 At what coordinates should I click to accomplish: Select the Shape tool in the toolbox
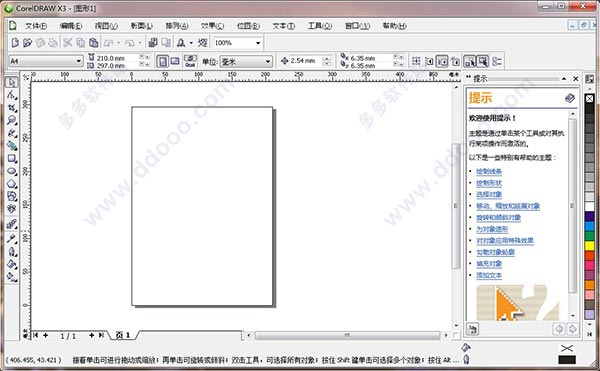pos(11,95)
